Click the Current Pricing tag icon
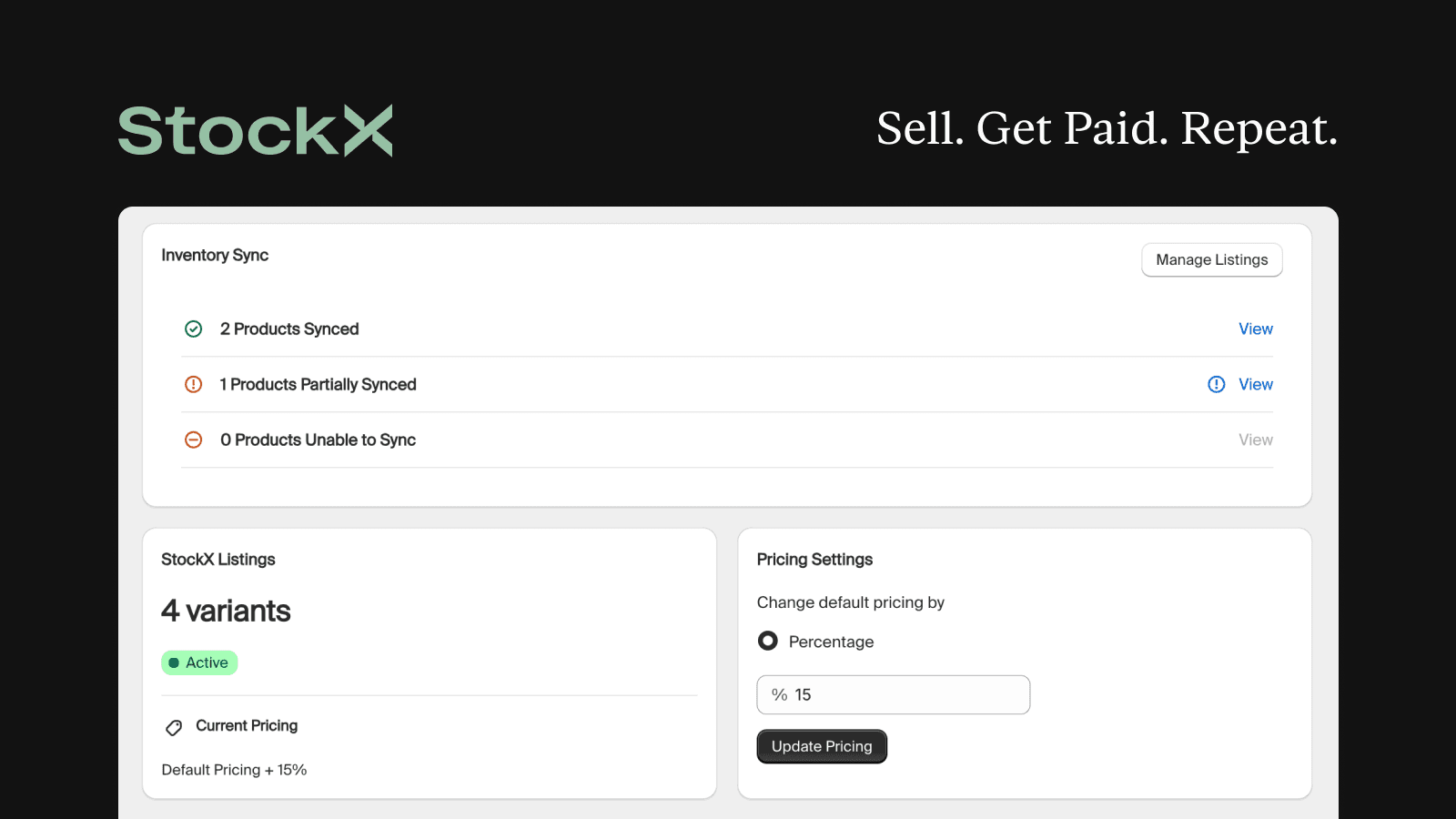This screenshot has width=1456, height=819. coord(174,727)
